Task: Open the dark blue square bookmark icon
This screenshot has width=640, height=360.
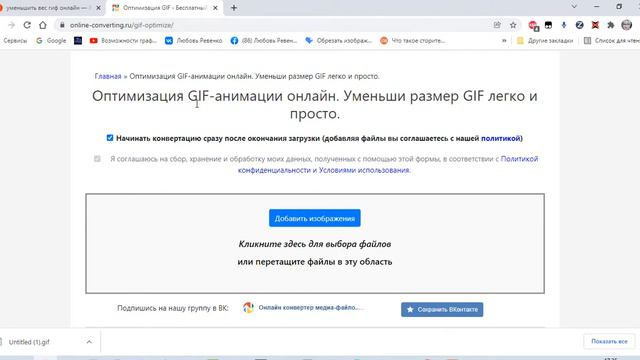Action: 78,40
